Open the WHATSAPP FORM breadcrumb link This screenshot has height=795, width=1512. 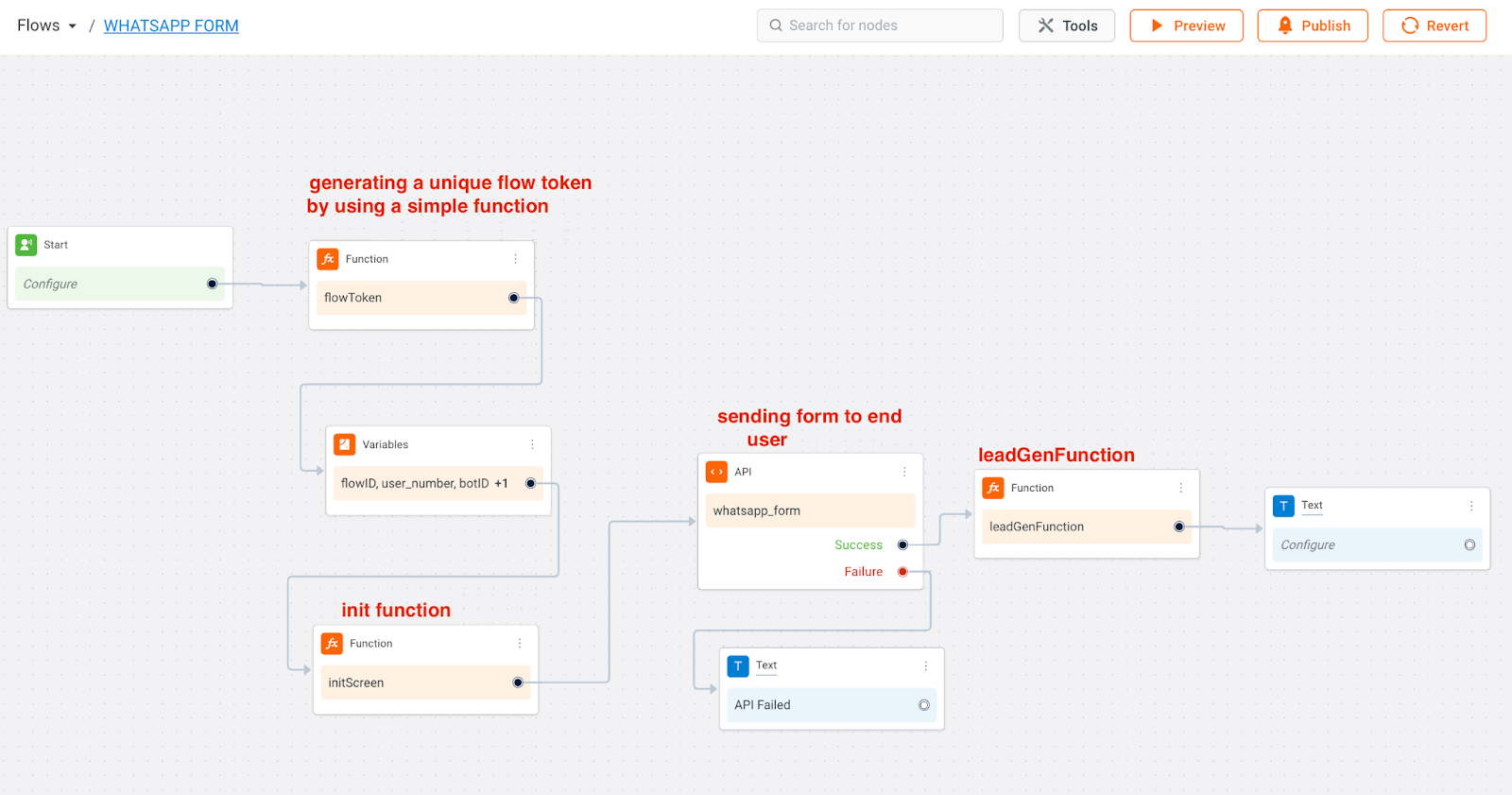pyautogui.click(x=171, y=26)
